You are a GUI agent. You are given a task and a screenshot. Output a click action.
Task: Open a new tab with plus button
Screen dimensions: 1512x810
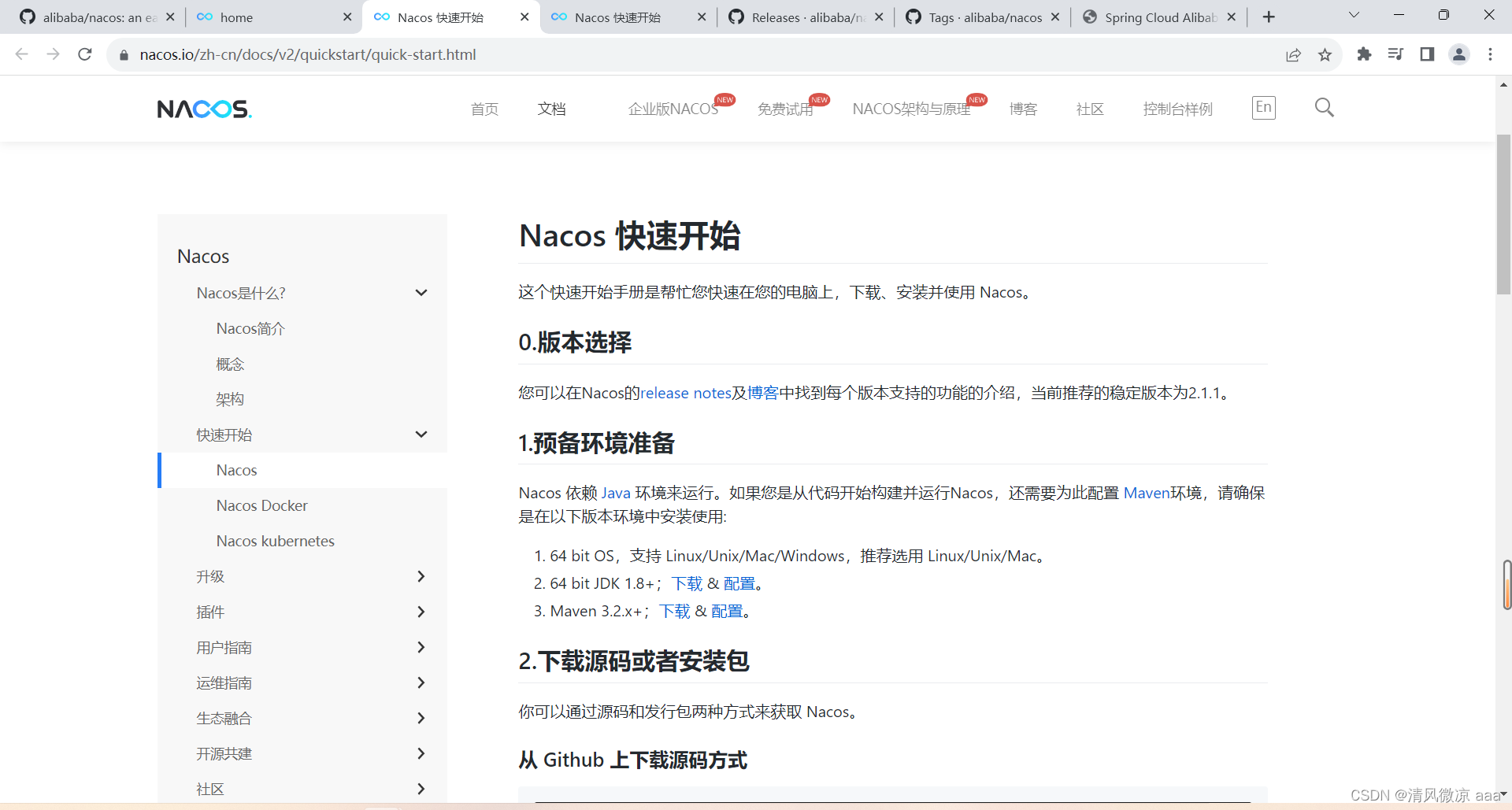(1269, 17)
